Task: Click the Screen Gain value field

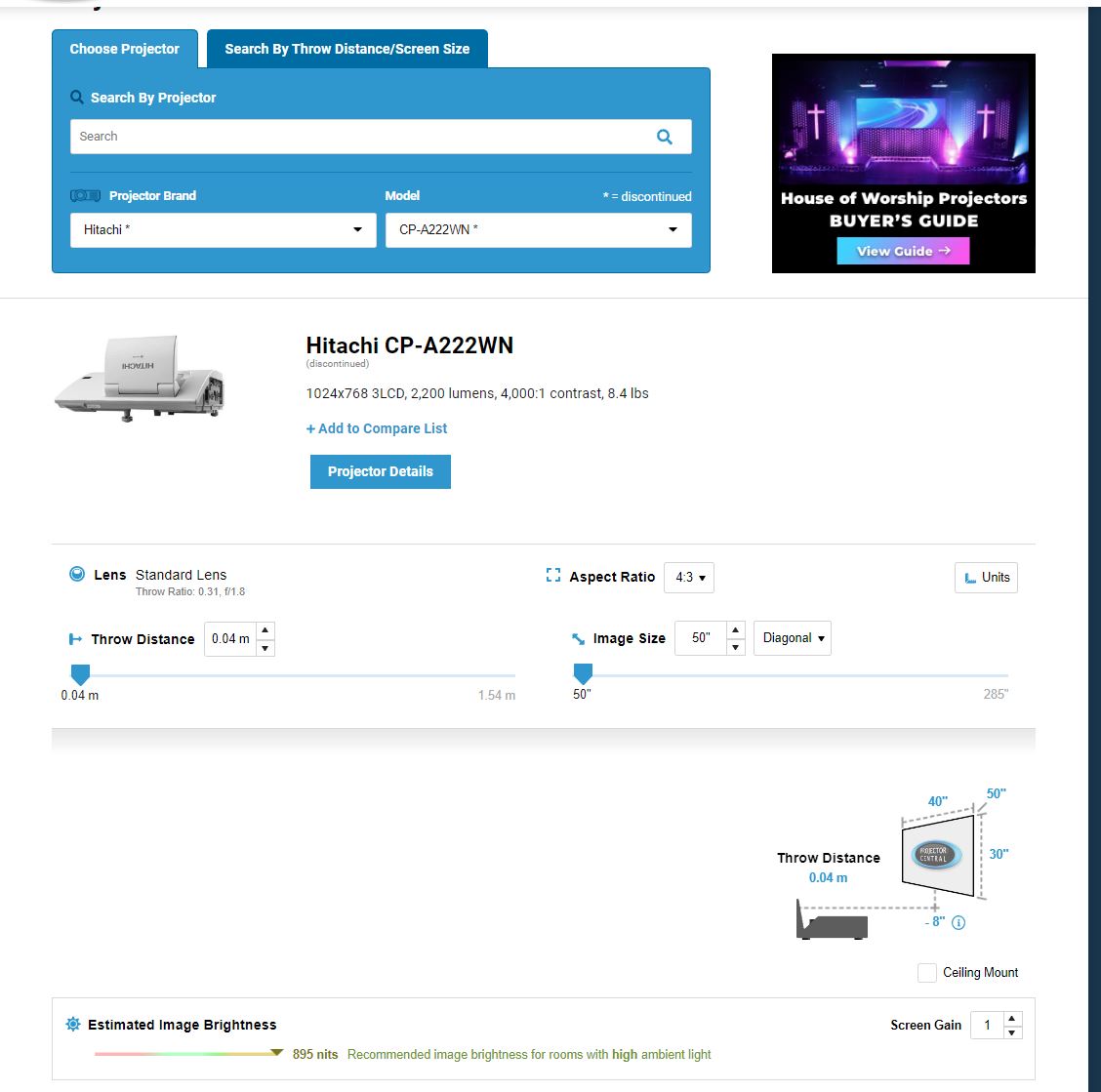Action: pyautogui.click(x=987, y=1026)
